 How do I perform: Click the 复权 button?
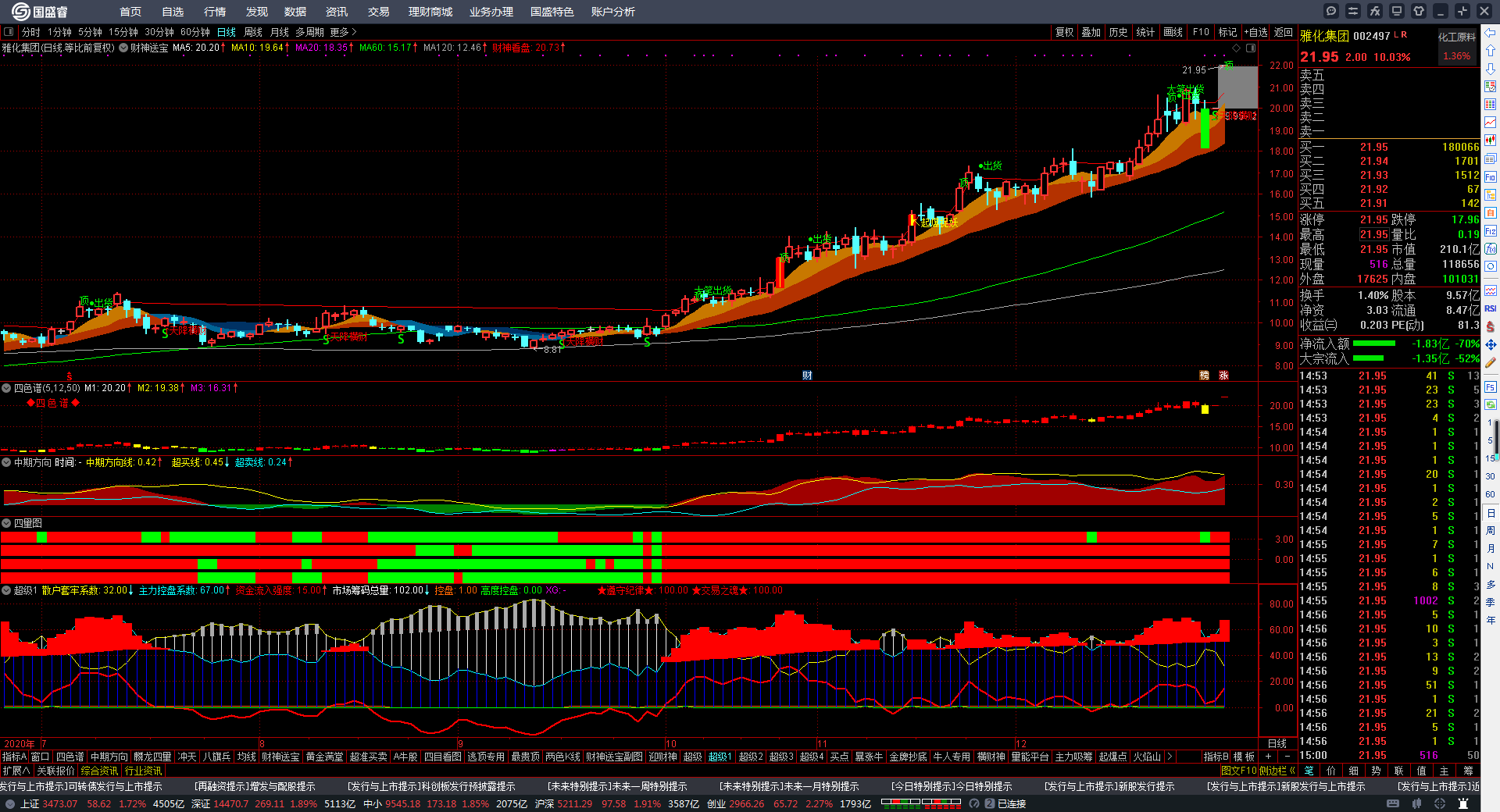[x=1065, y=32]
